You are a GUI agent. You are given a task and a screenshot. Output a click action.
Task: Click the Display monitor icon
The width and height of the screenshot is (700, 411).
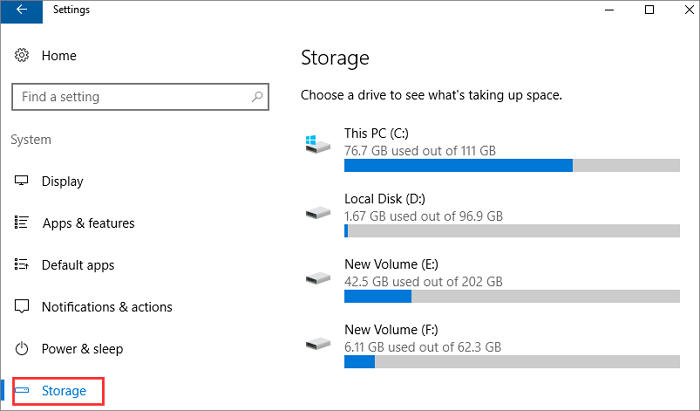[21, 181]
